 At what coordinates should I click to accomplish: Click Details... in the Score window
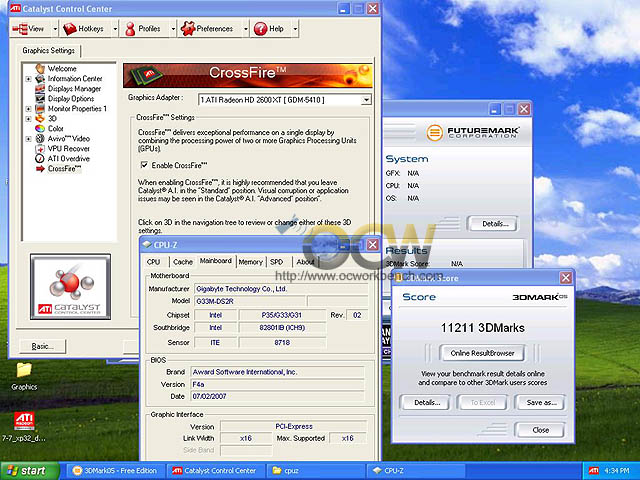click(x=427, y=402)
